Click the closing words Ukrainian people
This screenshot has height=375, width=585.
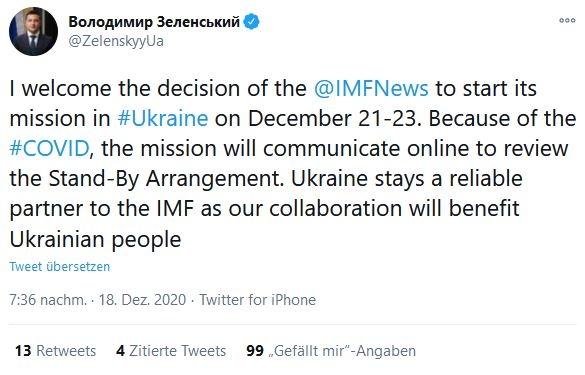(x=96, y=239)
